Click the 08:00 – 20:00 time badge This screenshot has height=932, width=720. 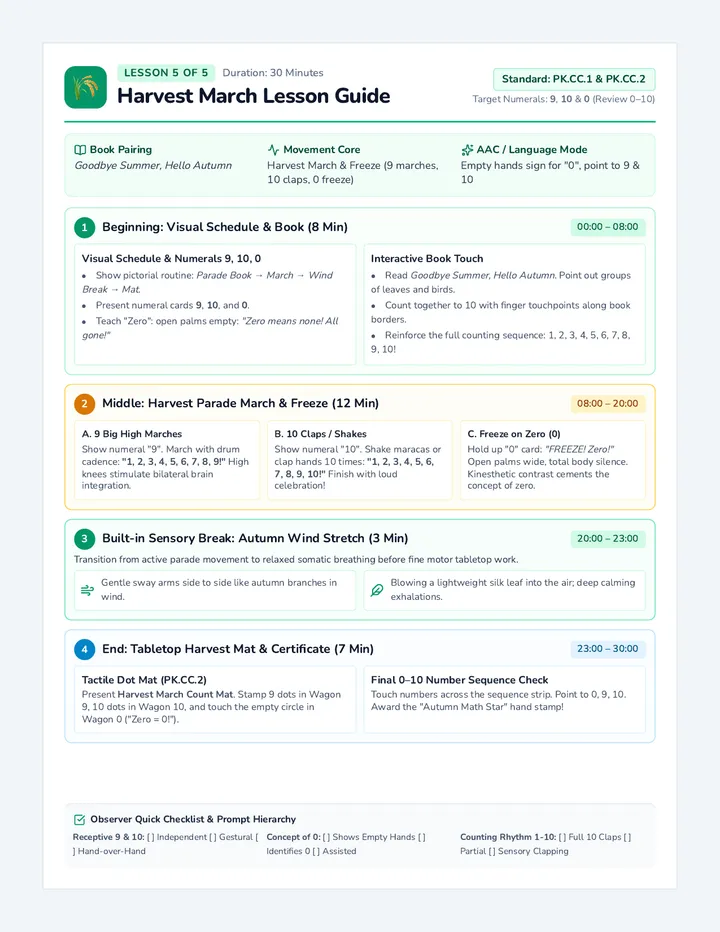[x=608, y=404]
